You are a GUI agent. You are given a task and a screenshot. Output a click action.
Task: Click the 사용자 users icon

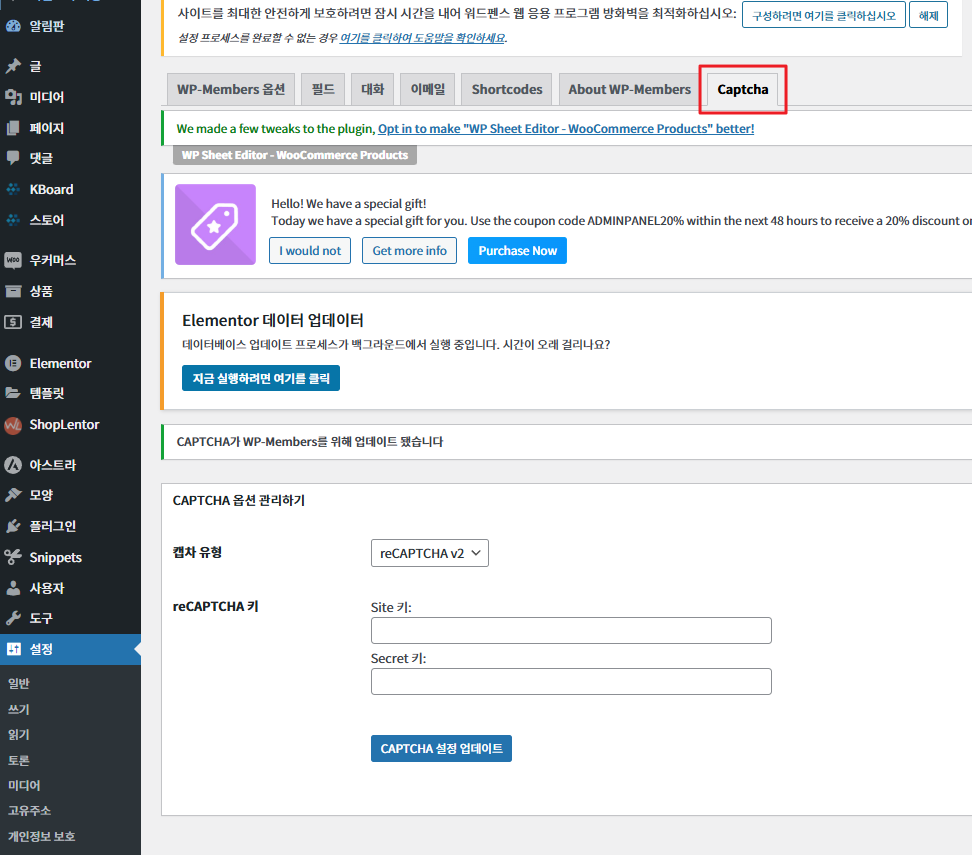click(13, 588)
